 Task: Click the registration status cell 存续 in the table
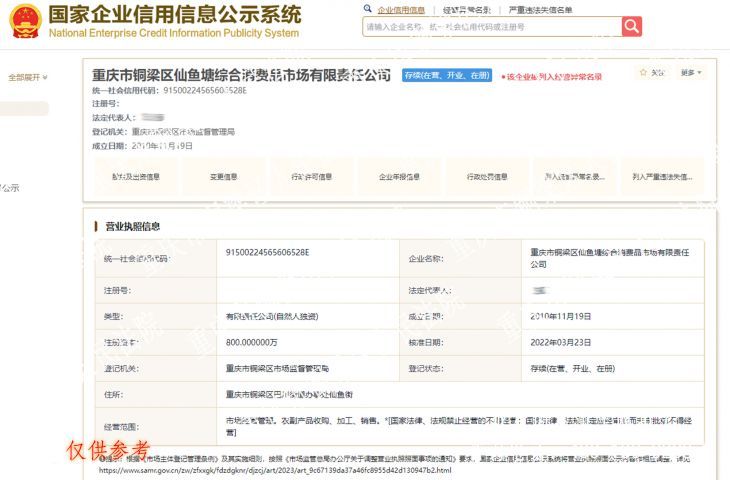pos(573,368)
